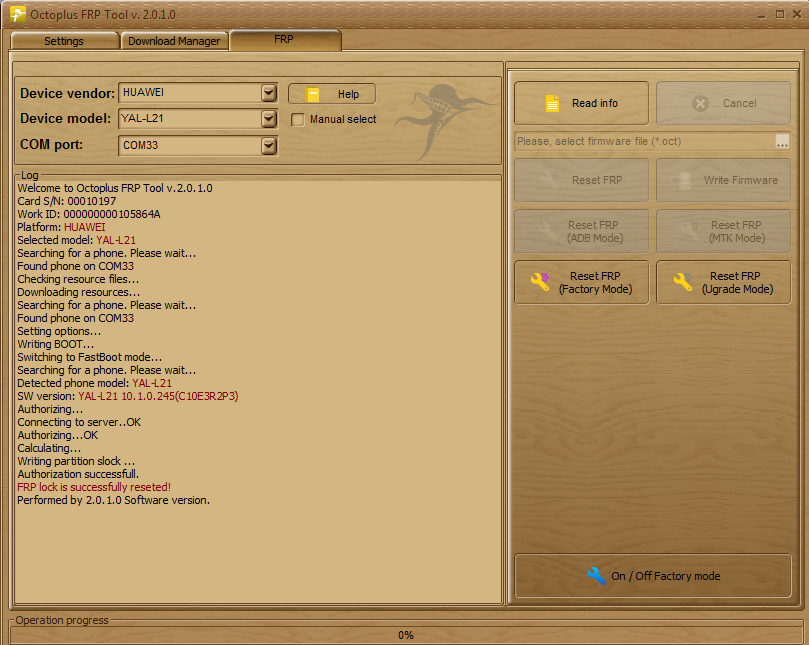The image size is (809, 645).
Task: Click the Operation progress bar
Action: click(x=406, y=635)
